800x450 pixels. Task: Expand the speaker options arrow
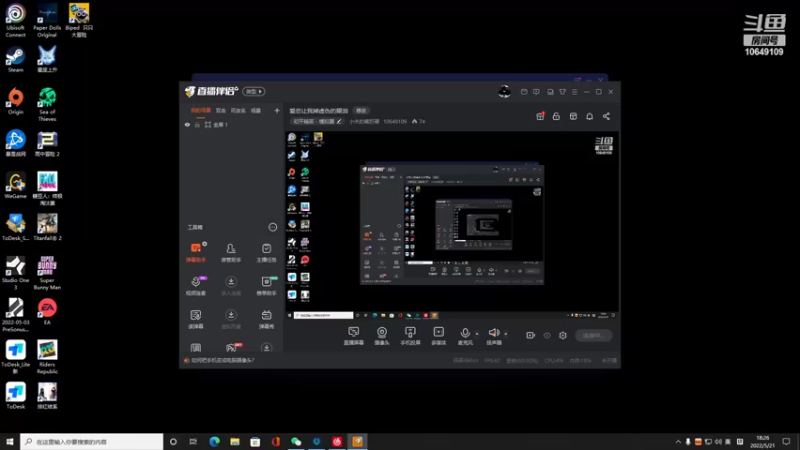[506, 334]
